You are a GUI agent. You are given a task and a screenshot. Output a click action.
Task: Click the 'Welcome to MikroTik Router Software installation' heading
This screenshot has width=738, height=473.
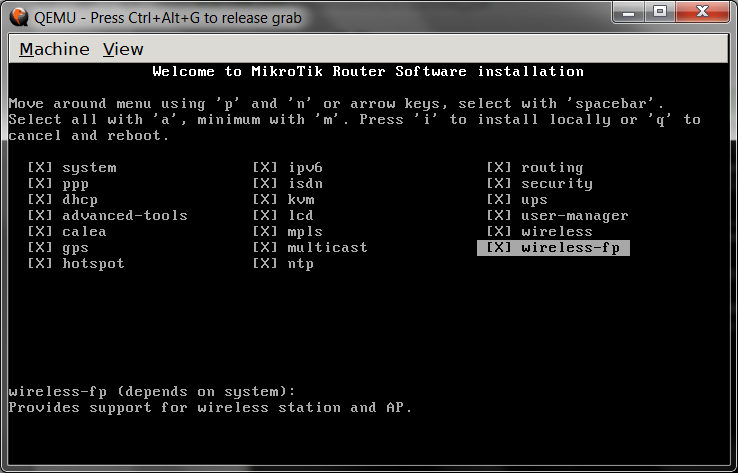click(368, 72)
